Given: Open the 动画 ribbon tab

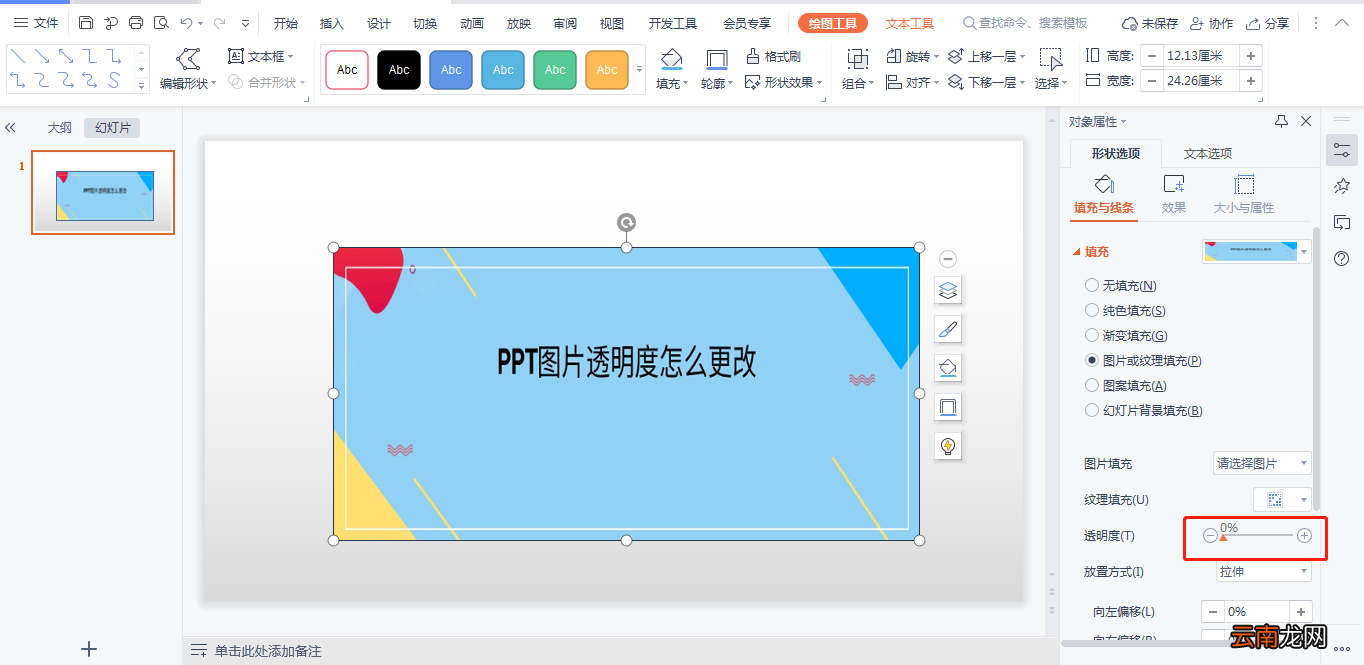Looking at the screenshot, I should 472,23.
